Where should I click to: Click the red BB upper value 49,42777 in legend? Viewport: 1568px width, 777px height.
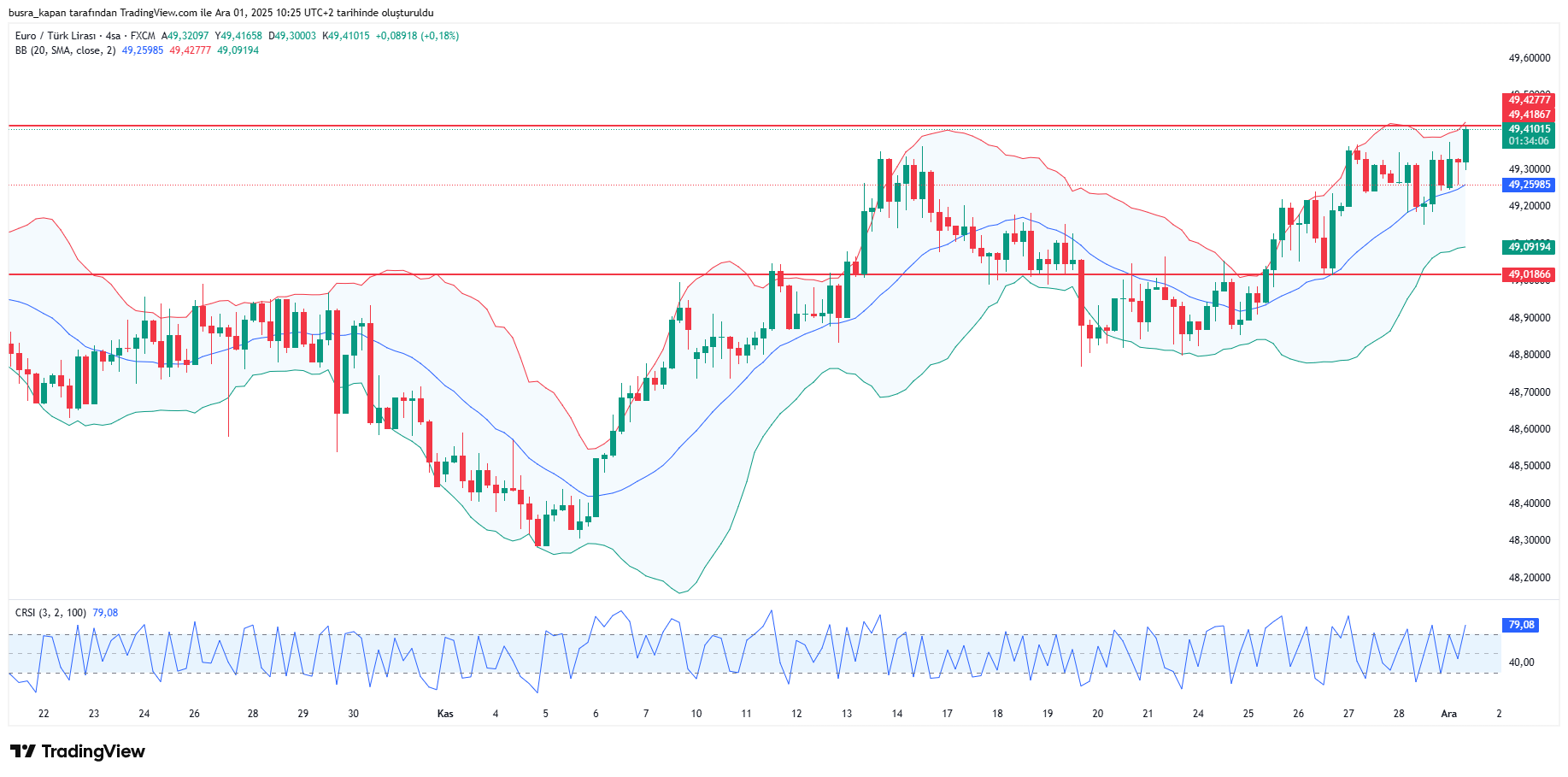(x=190, y=50)
